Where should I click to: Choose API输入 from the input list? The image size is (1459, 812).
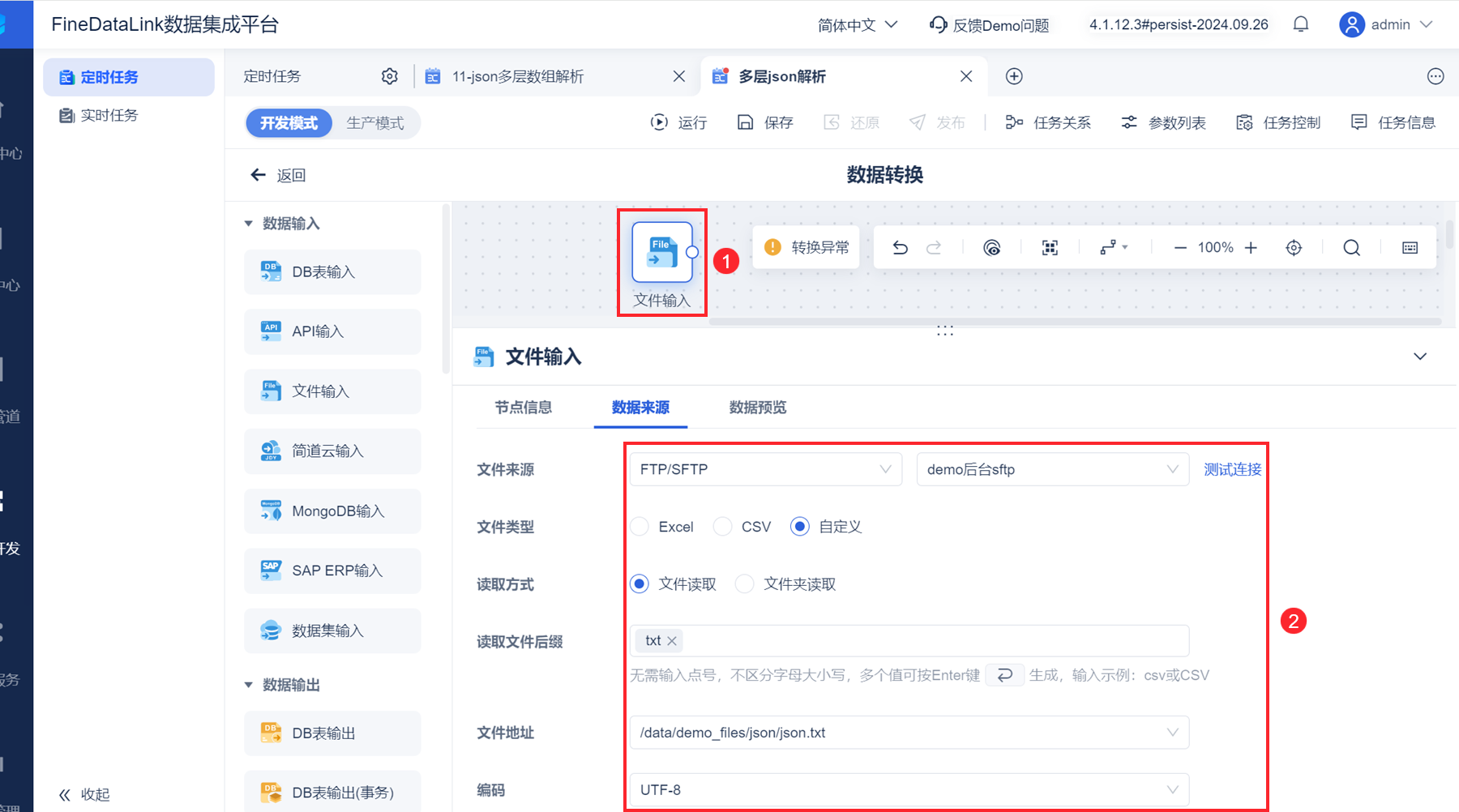332,331
